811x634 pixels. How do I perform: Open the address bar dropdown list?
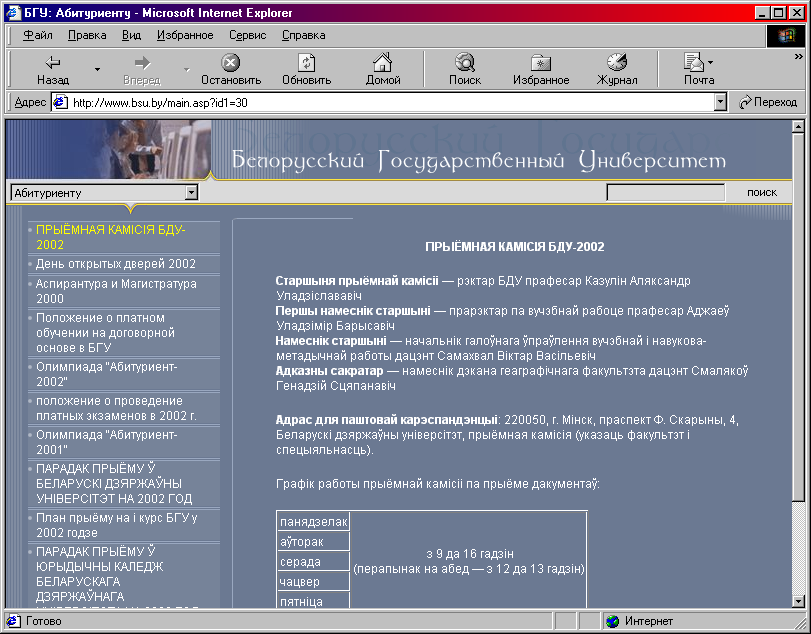pos(720,102)
